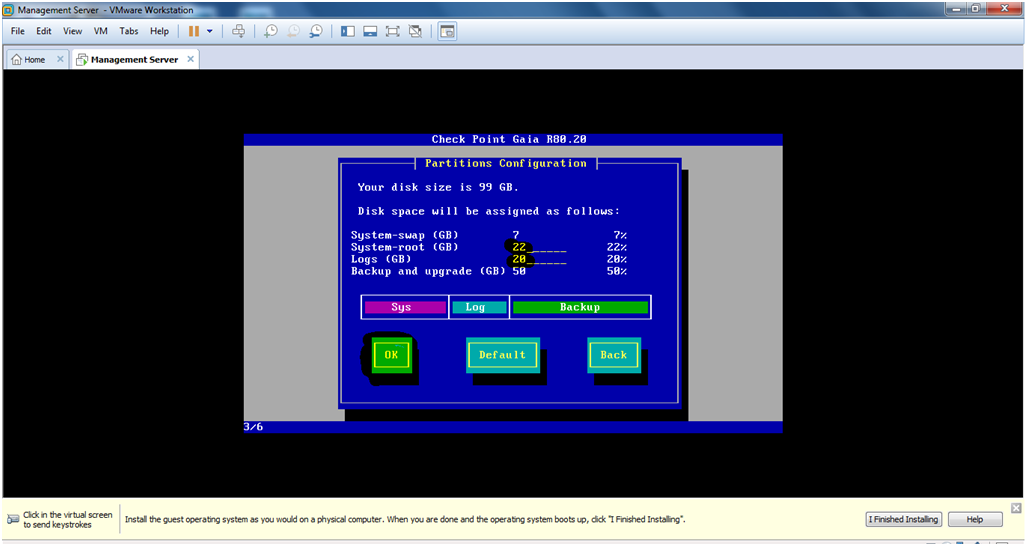Close the Management Server tab
Viewport: 1031px width, 546px height.
[190, 59]
